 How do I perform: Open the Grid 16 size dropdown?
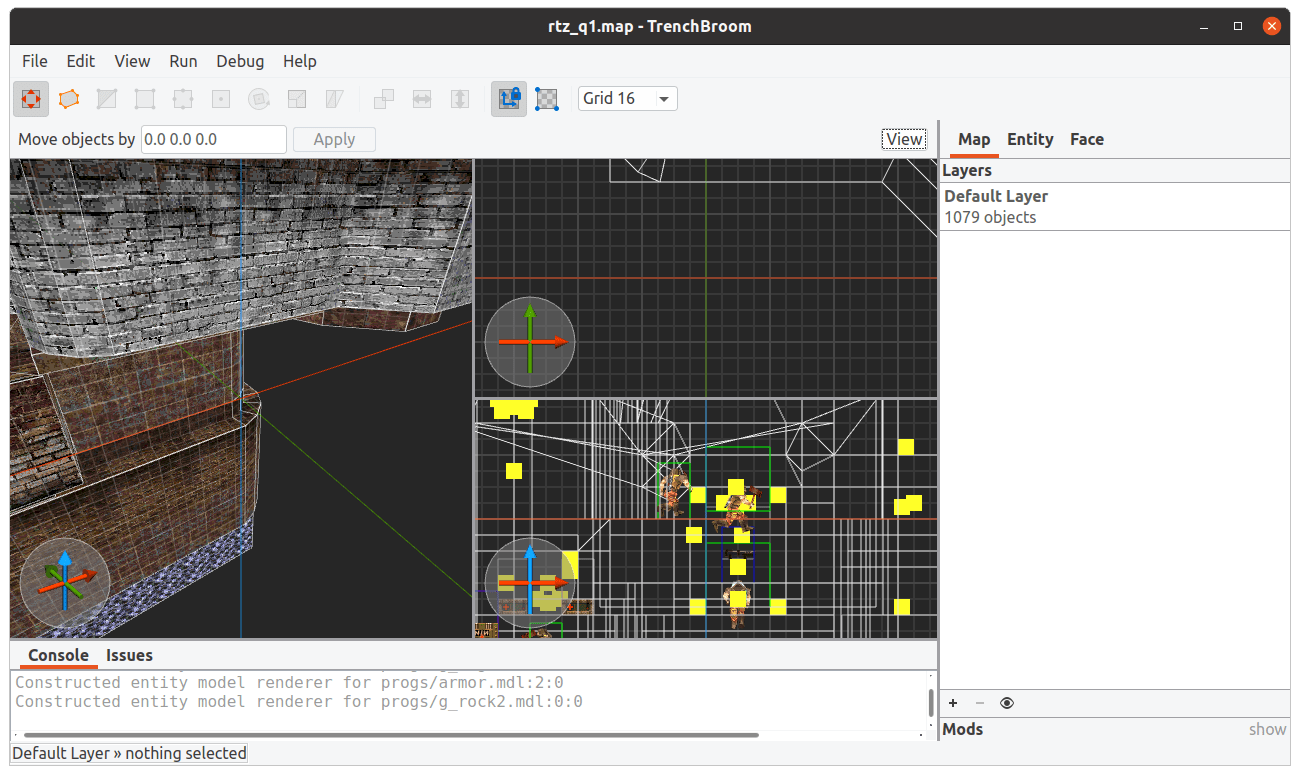click(x=627, y=98)
